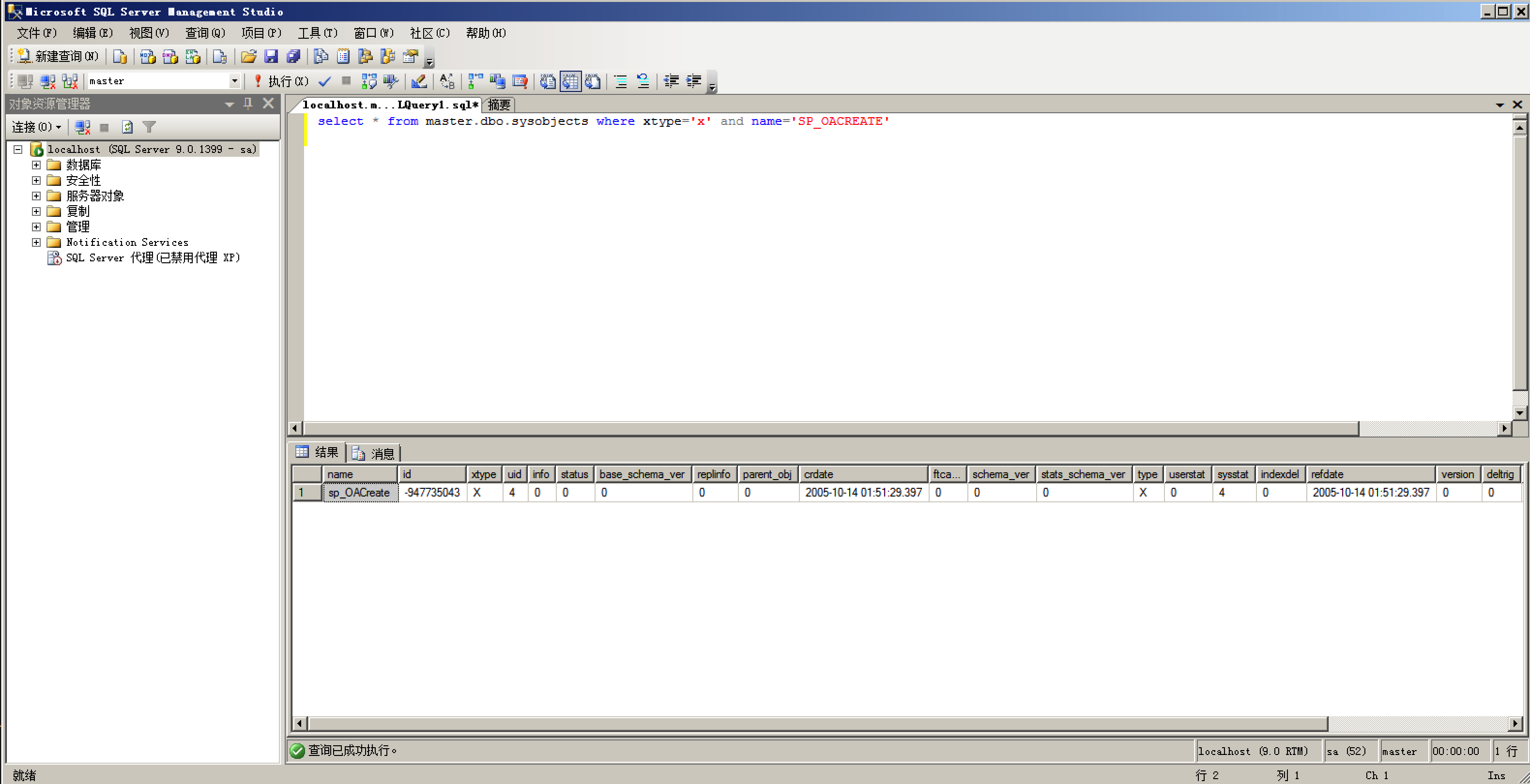The height and width of the screenshot is (784, 1530).
Task: Click the Save All toolbar icon
Action: click(293, 57)
